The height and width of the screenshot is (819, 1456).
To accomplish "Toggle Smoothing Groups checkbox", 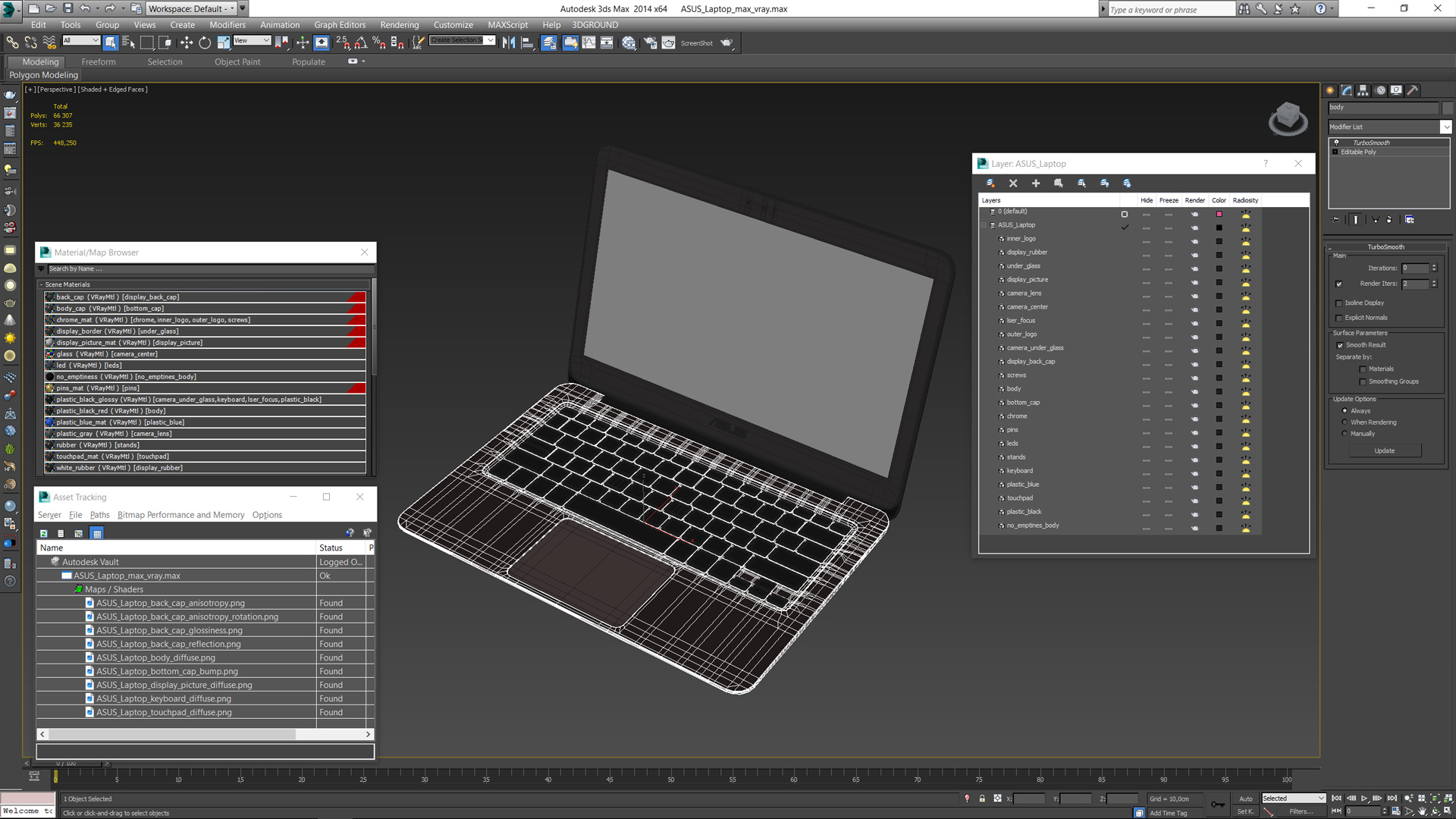I will click(x=1363, y=382).
